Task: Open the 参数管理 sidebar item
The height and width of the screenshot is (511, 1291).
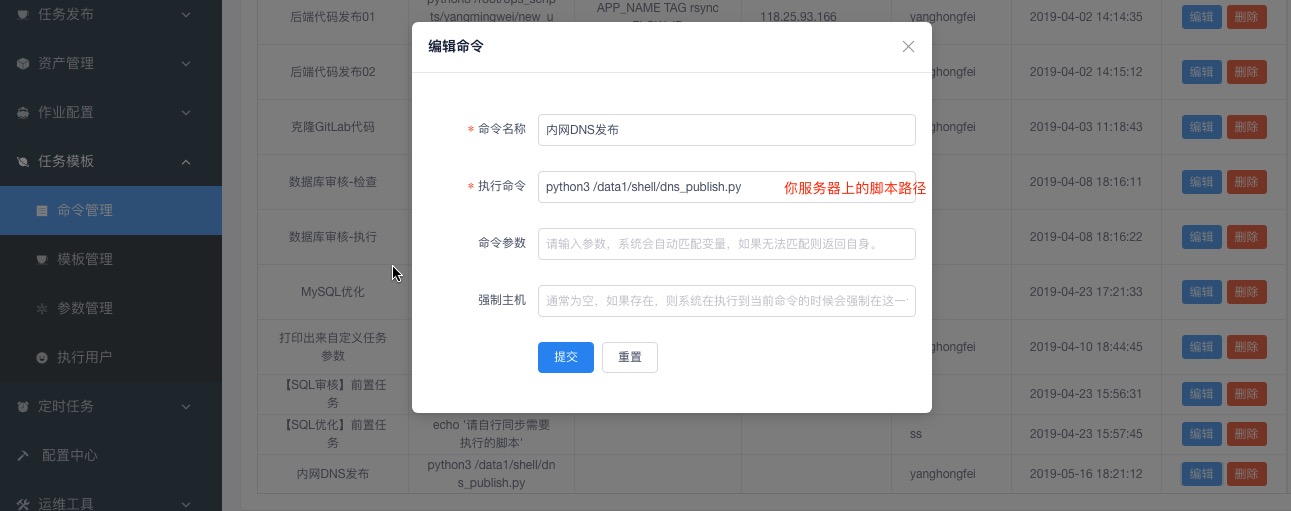Action: tap(110, 308)
